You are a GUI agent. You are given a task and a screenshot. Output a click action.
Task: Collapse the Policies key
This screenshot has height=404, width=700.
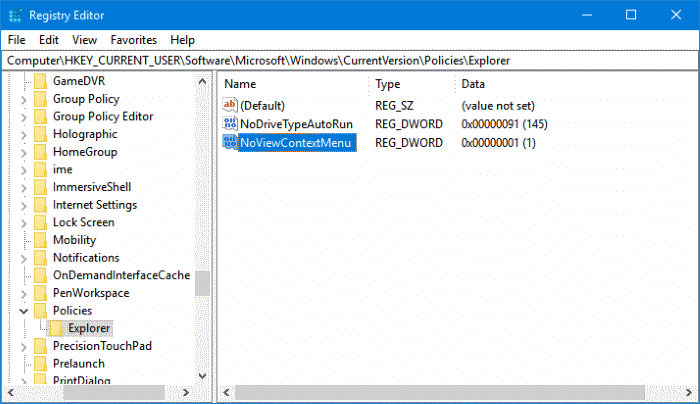pos(24,311)
